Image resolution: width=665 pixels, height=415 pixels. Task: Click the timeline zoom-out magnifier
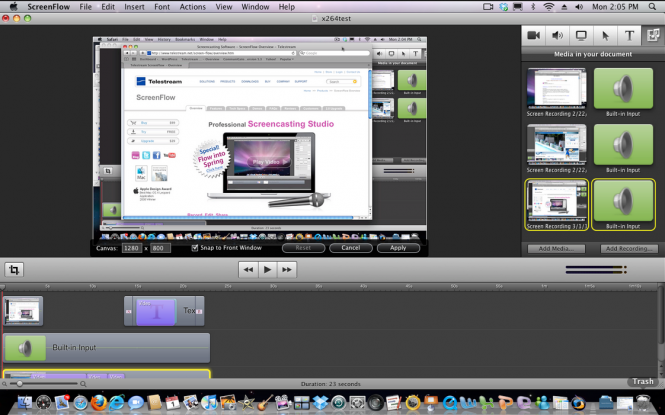click(x=4, y=384)
